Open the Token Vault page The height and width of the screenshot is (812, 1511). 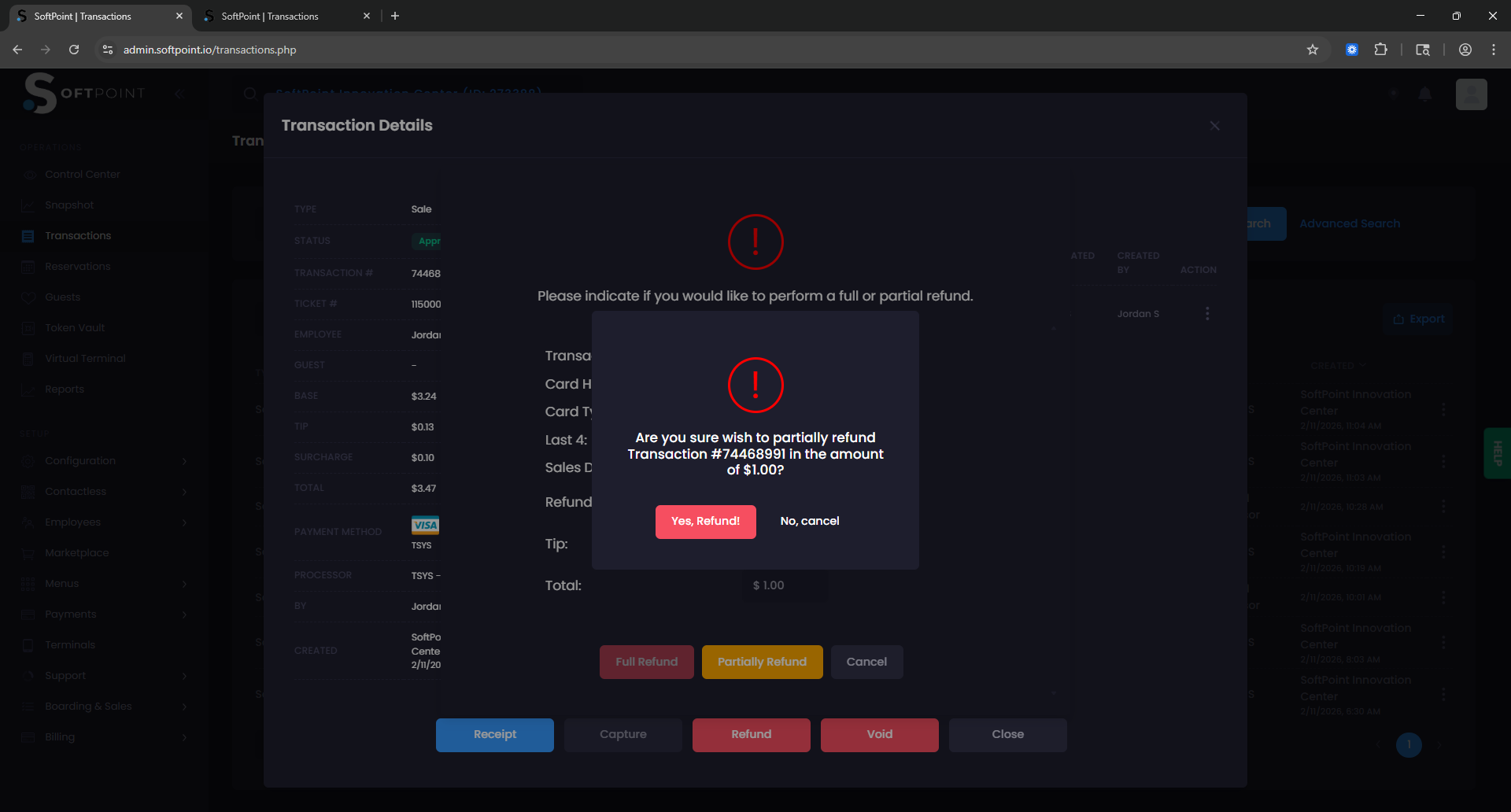[73, 327]
